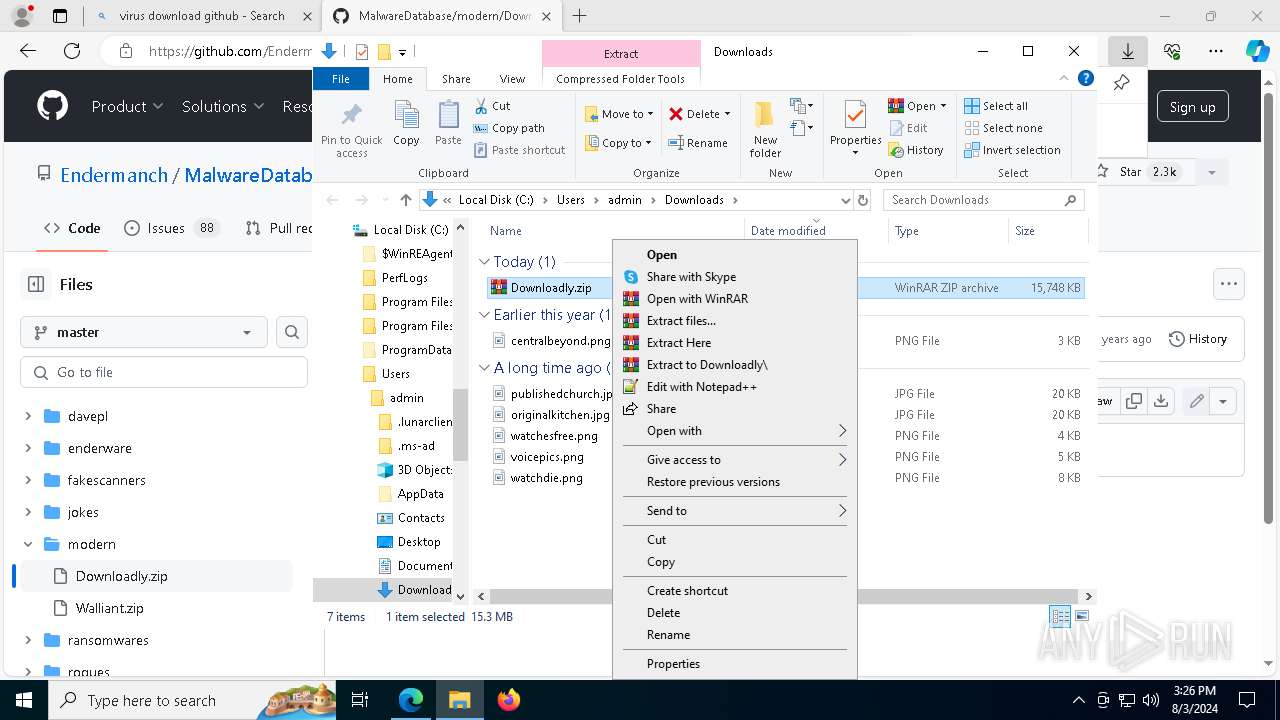Collapse the Today (1) group
Viewport: 1280px width, 720px height.
pos(484,262)
